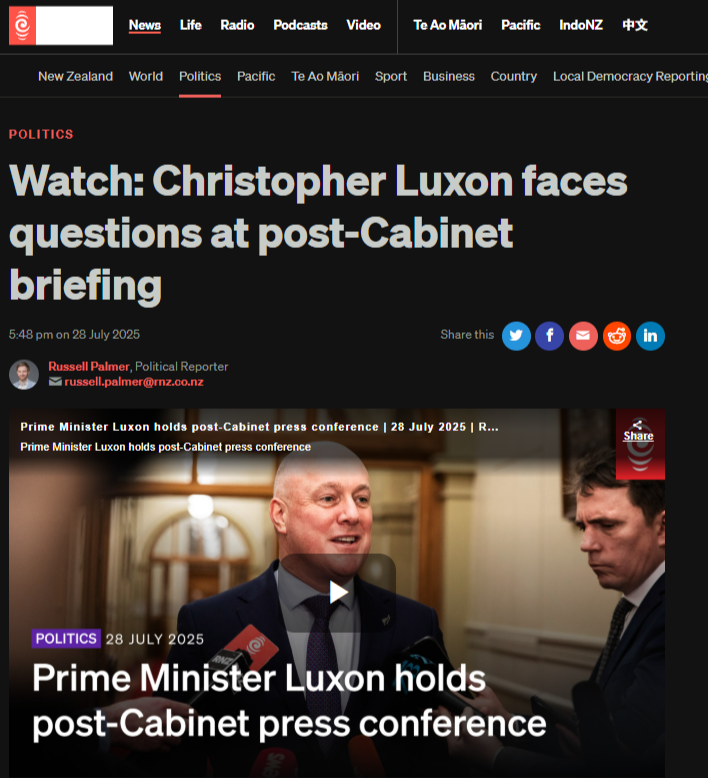The image size is (708, 778).
Task: Click the video Share icon
Action: point(638,431)
